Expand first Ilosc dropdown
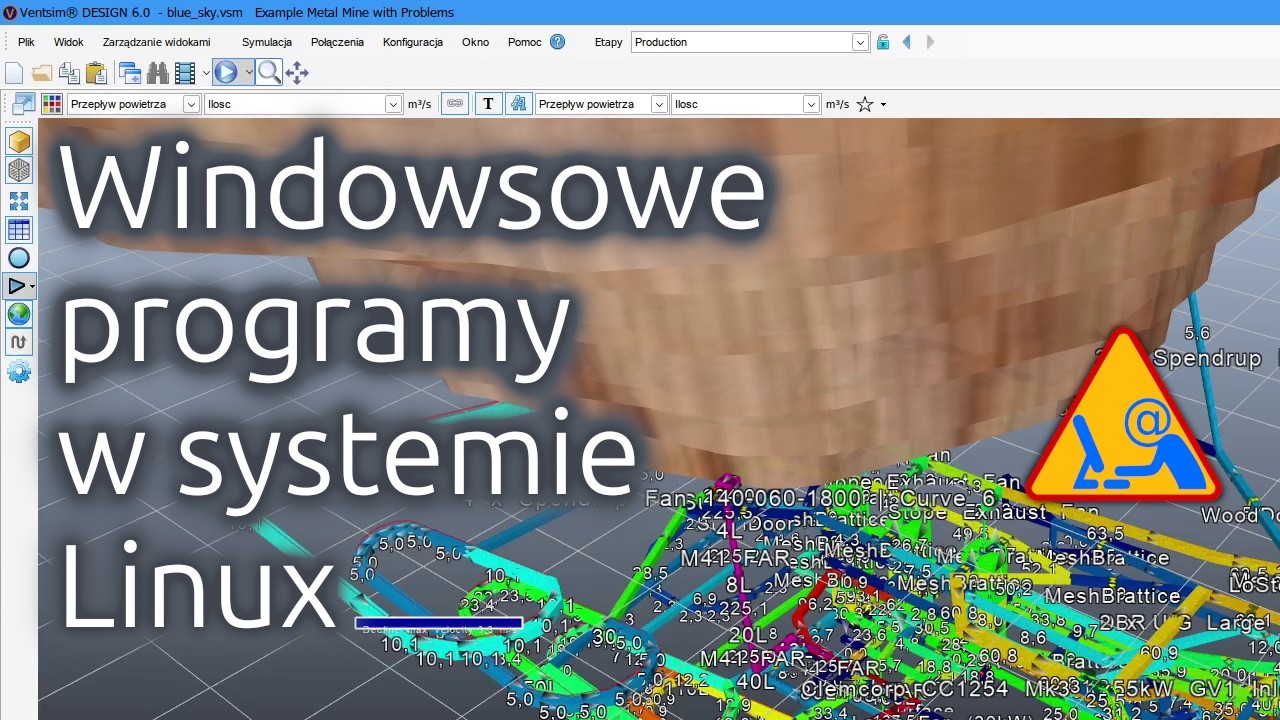This screenshot has height=720, width=1280. (x=393, y=104)
